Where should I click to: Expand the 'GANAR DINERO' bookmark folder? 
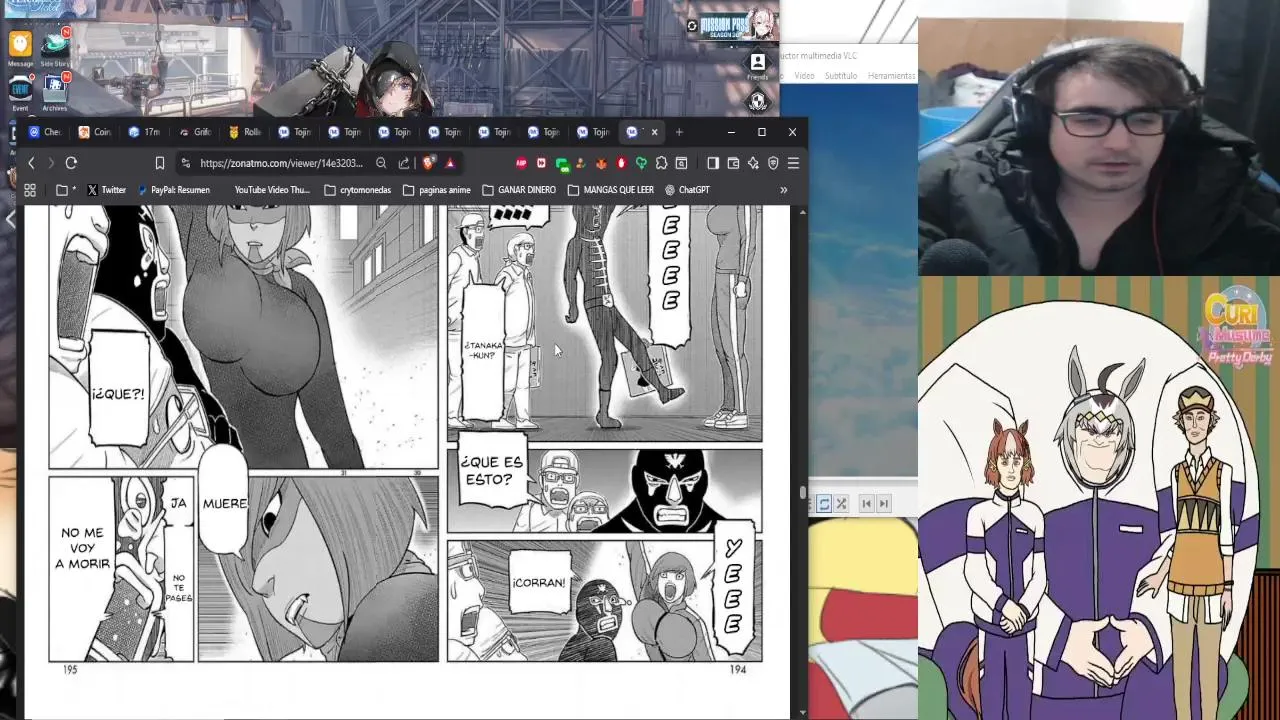519,190
